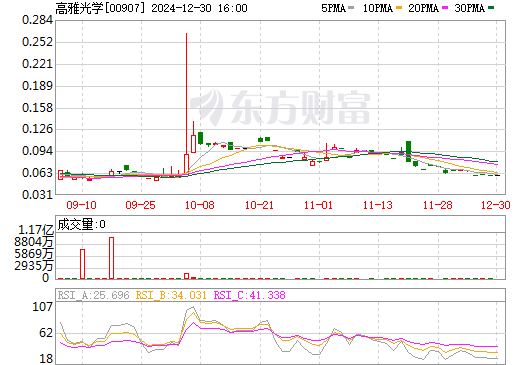This screenshot has width=520, height=365.
Task: Click the tall green candlestick after 11-13
Action: [x=408, y=151]
